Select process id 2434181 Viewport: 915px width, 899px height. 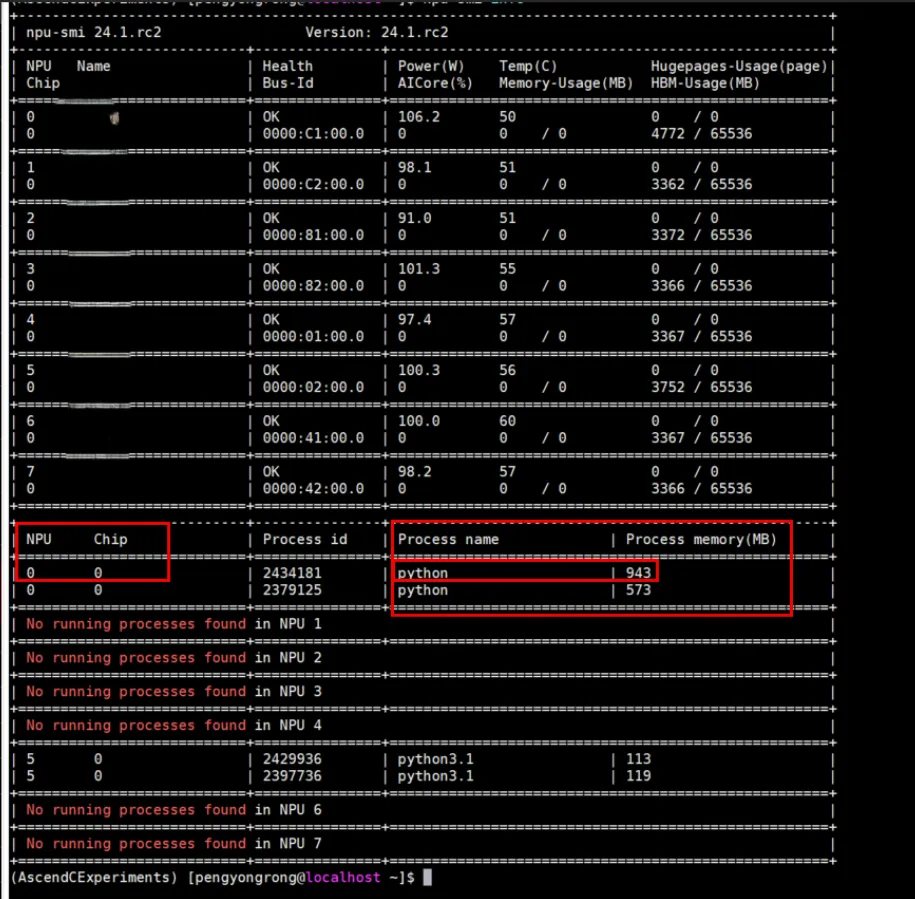292,573
